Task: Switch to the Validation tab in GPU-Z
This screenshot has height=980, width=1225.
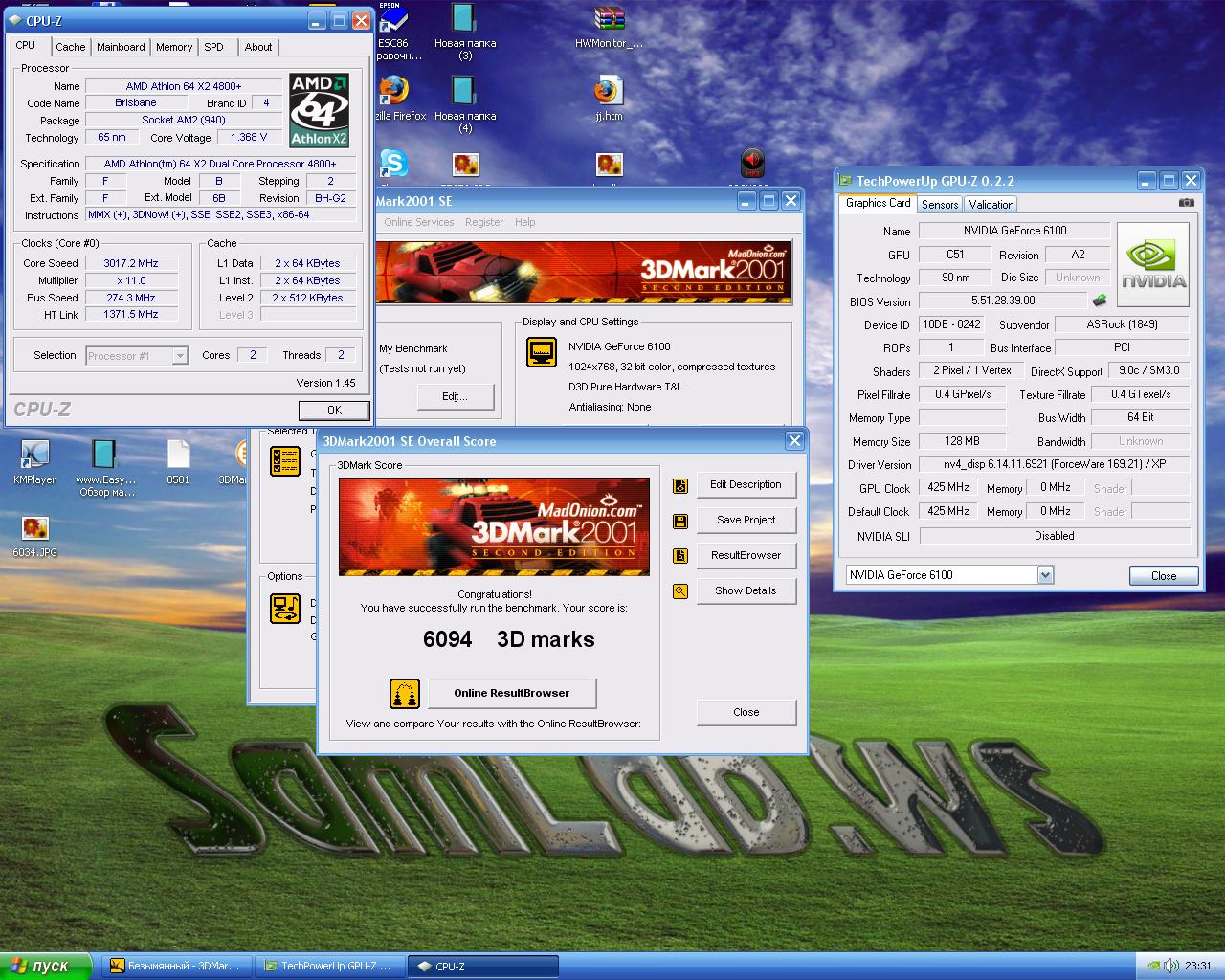Action: point(991,205)
